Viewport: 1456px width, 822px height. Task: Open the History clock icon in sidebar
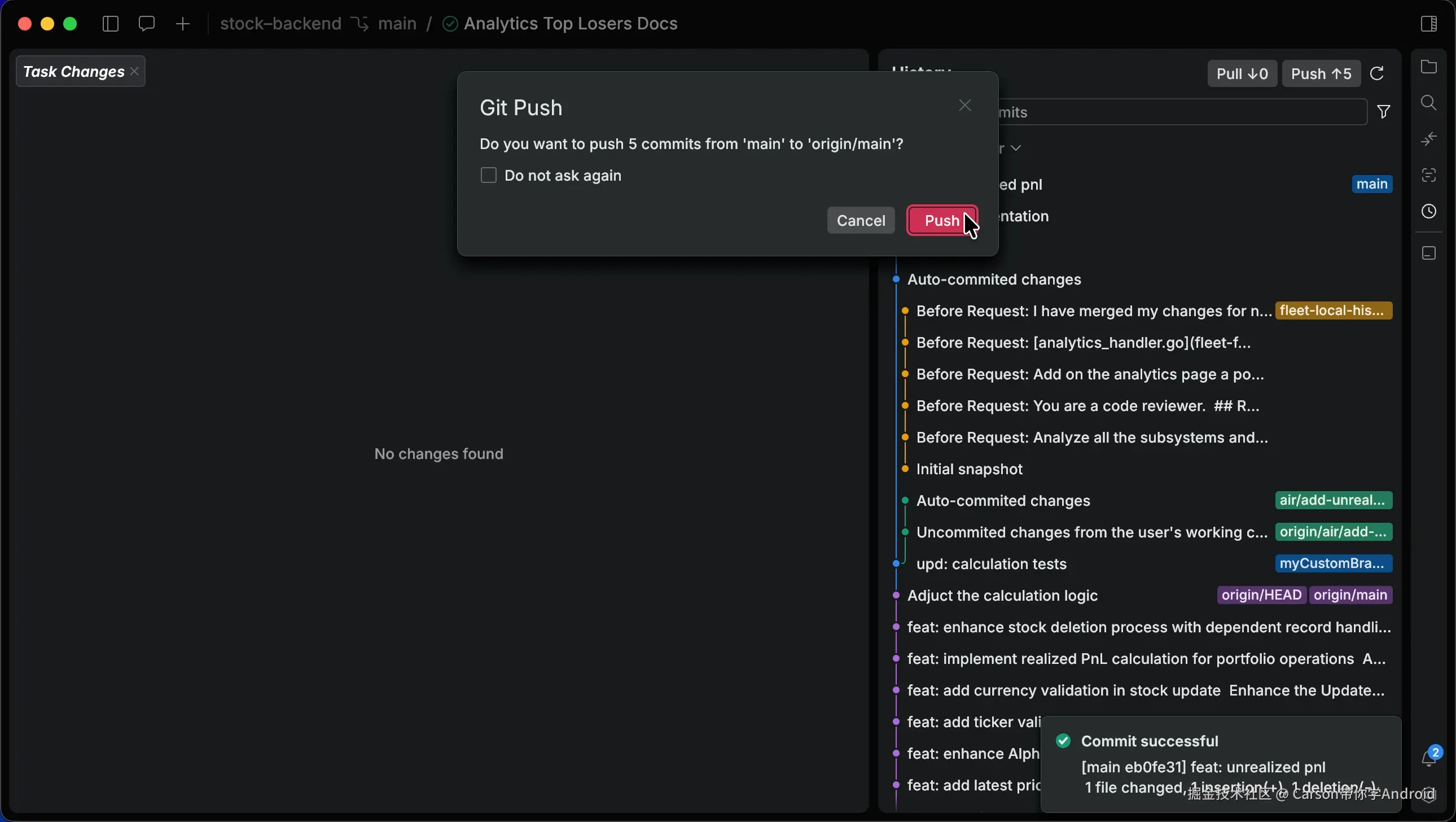(1428, 212)
